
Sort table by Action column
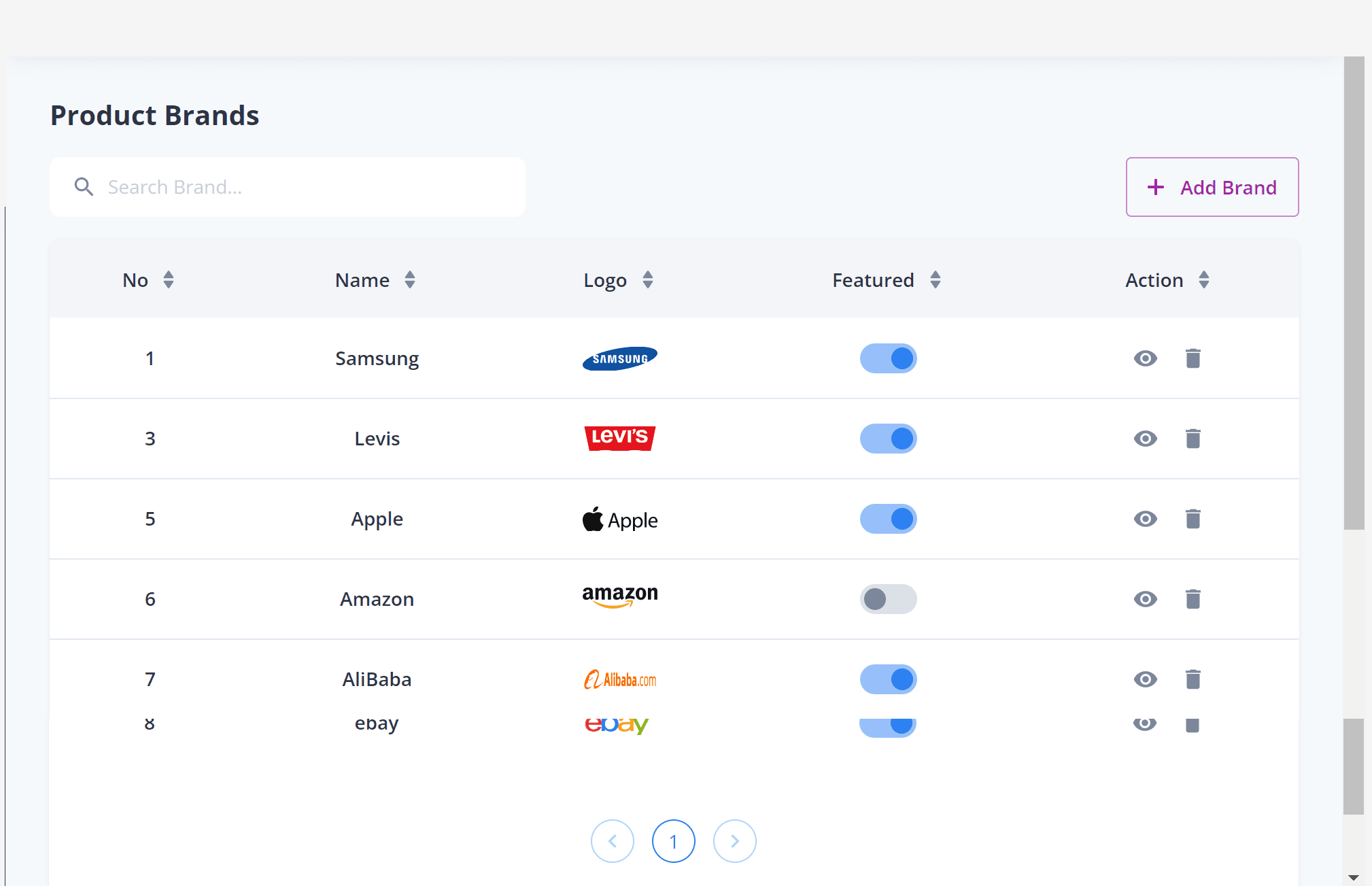pos(1204,280)
